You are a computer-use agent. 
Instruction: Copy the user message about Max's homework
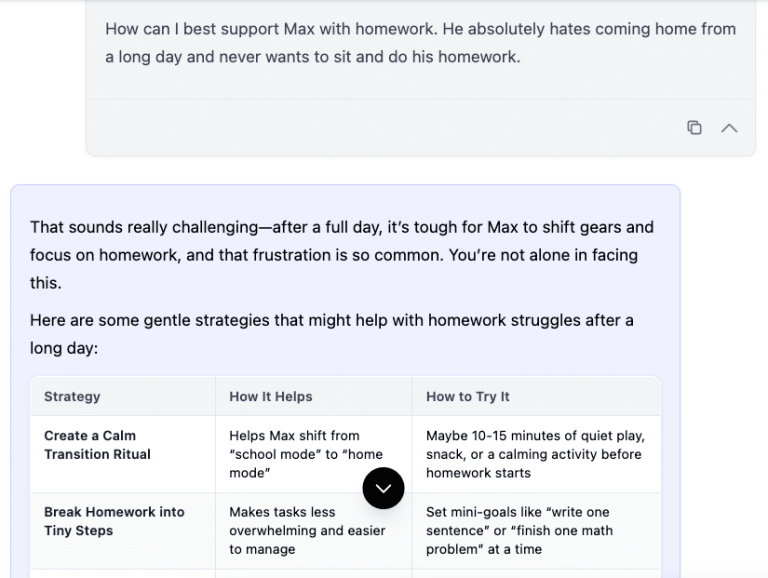(x=694, y=127)
